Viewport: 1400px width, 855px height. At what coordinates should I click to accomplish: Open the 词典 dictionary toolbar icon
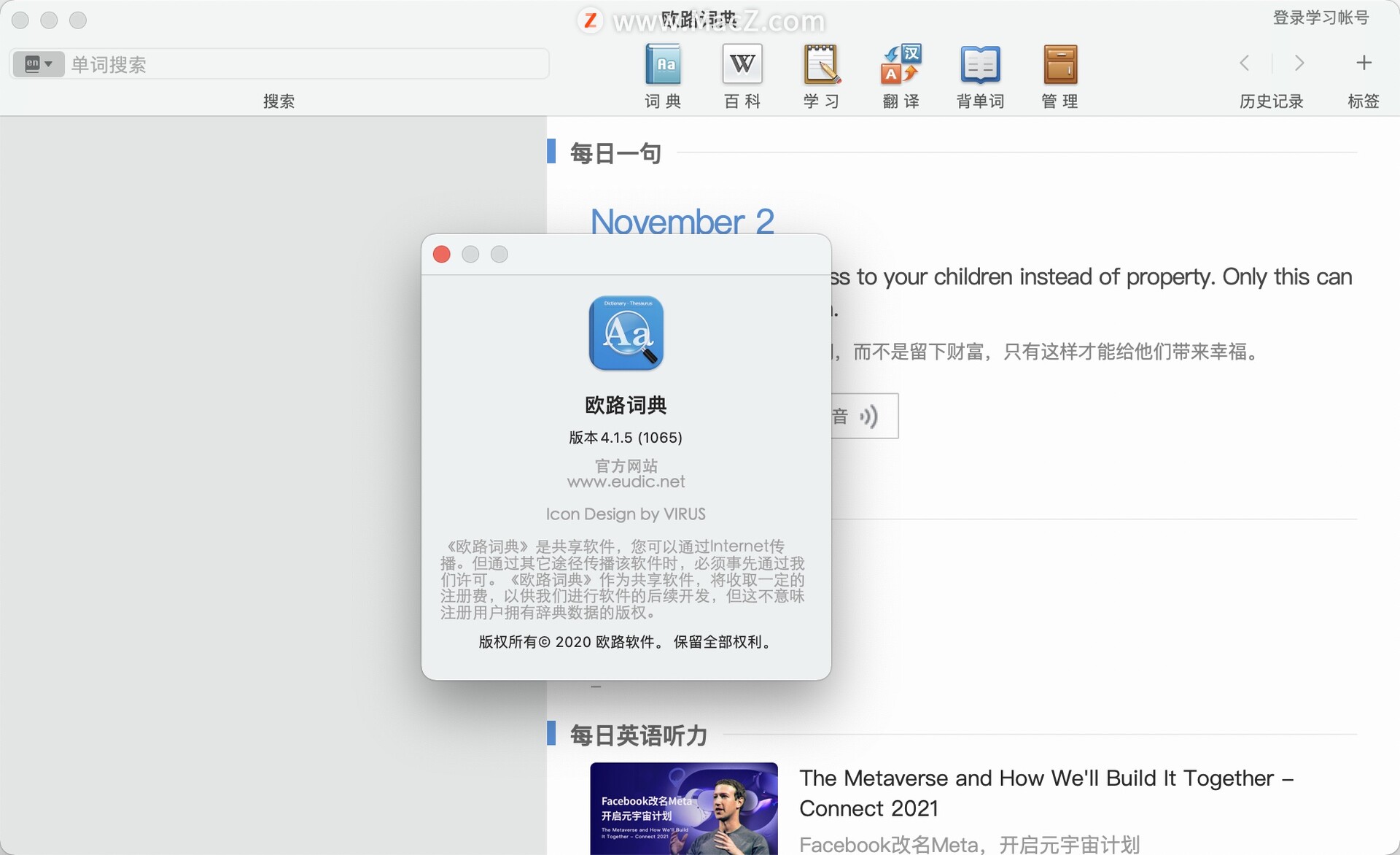tap(663, 64)
